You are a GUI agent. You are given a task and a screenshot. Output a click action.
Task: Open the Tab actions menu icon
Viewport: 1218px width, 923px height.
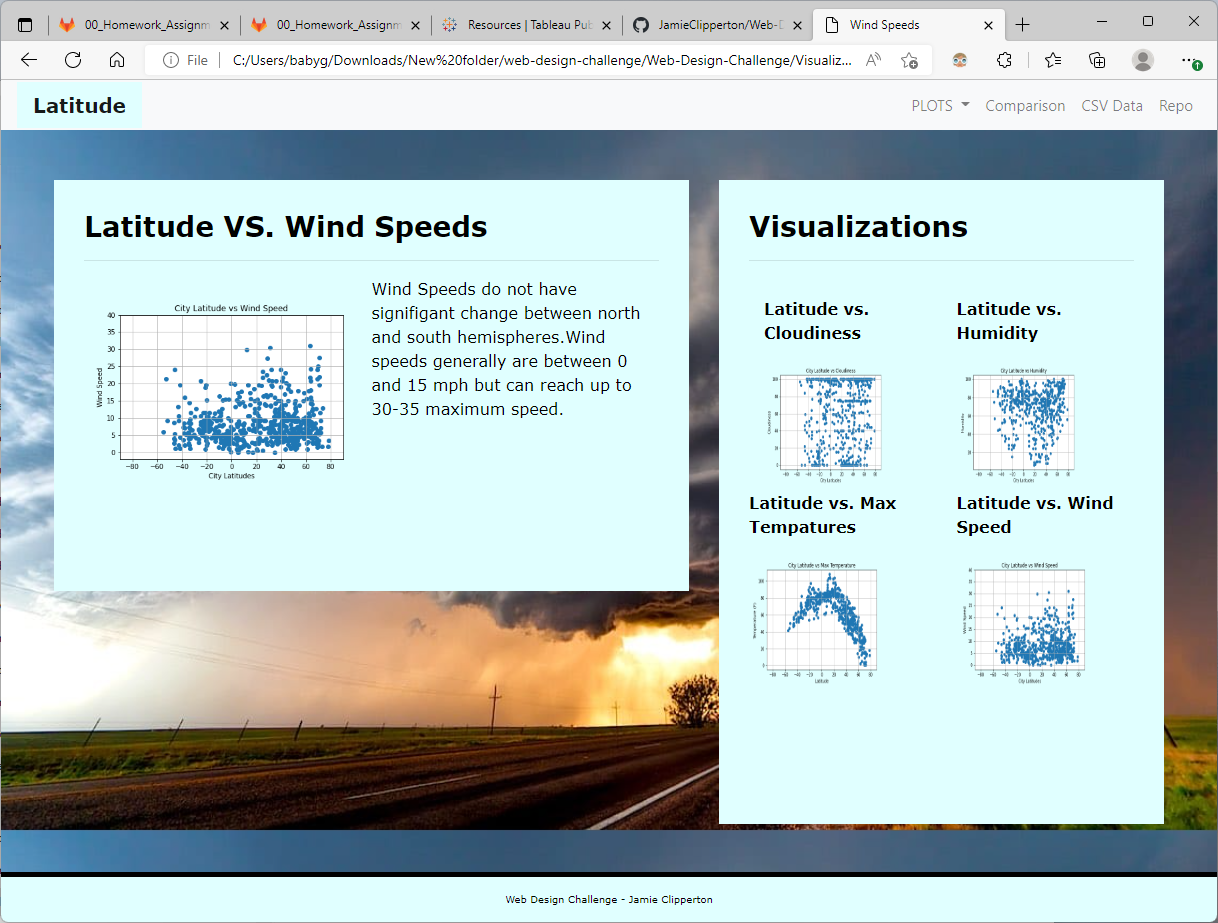(x=24, y=21)
